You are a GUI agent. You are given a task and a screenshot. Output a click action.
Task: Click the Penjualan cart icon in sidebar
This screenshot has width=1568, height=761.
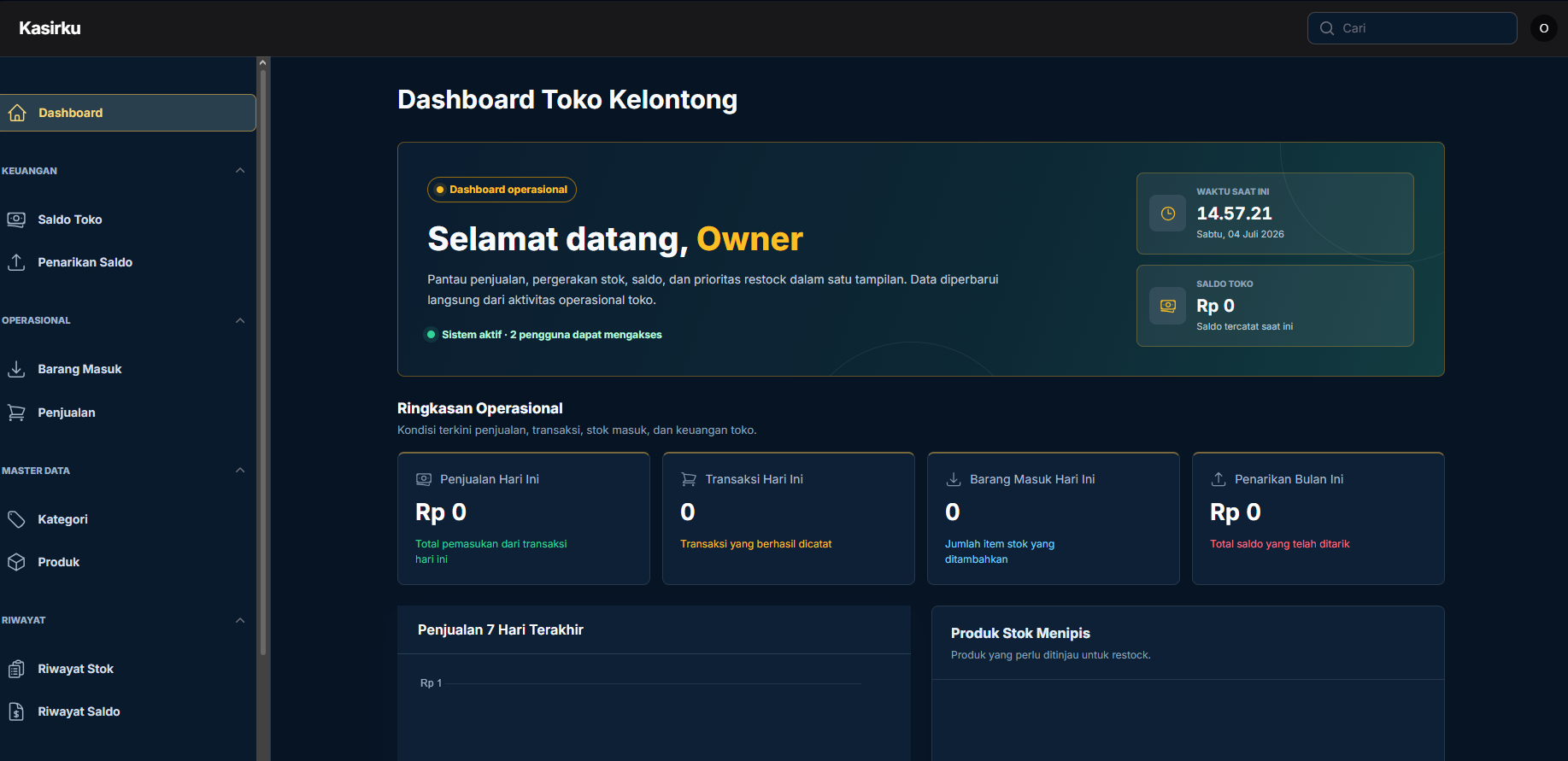pos(16,413)
